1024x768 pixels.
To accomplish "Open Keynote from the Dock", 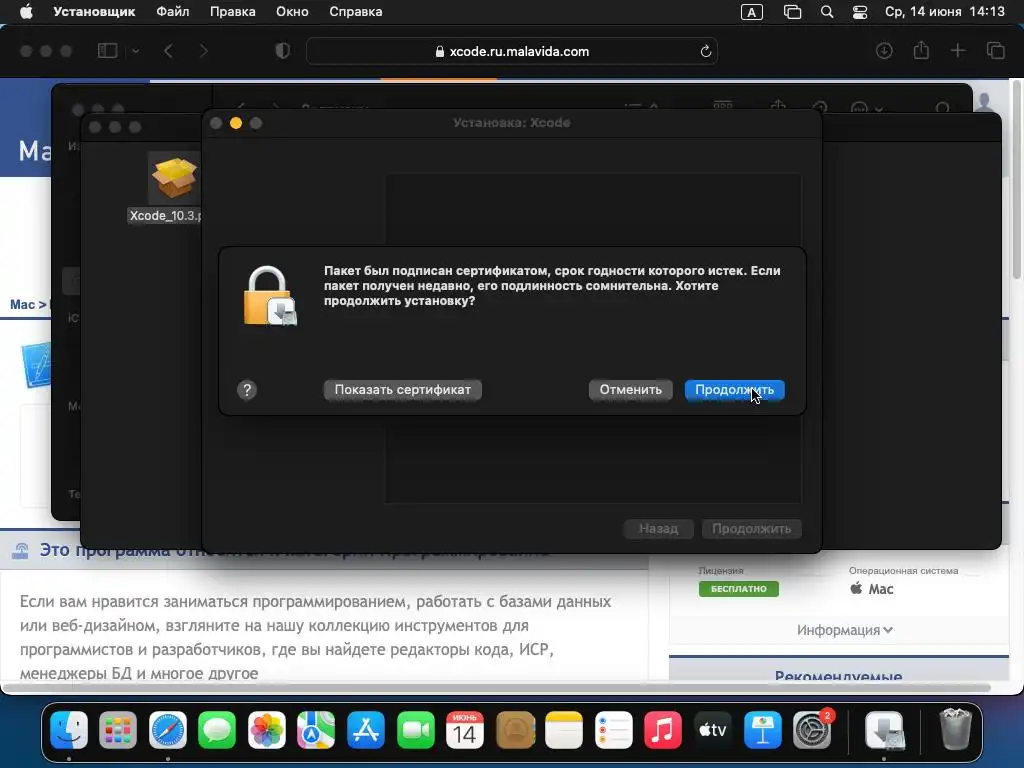I will click(x=762, y=729).
